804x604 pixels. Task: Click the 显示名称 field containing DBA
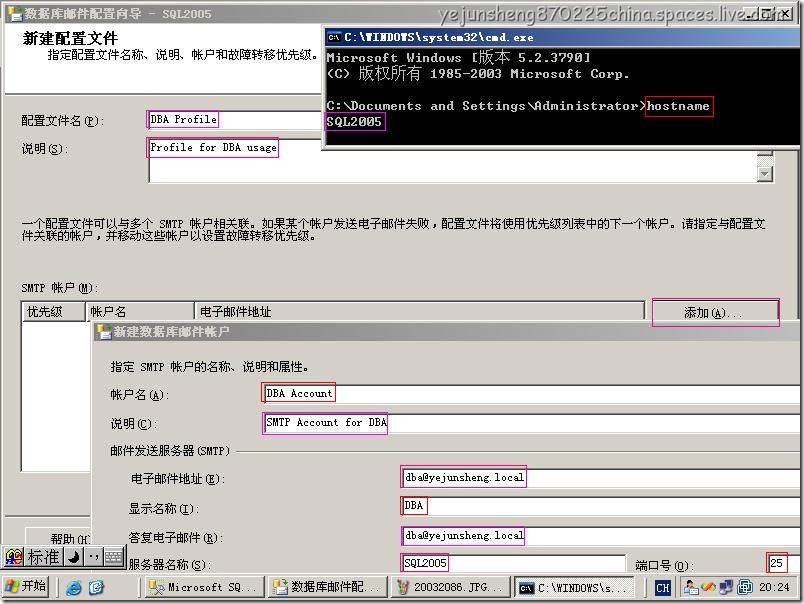600,507
